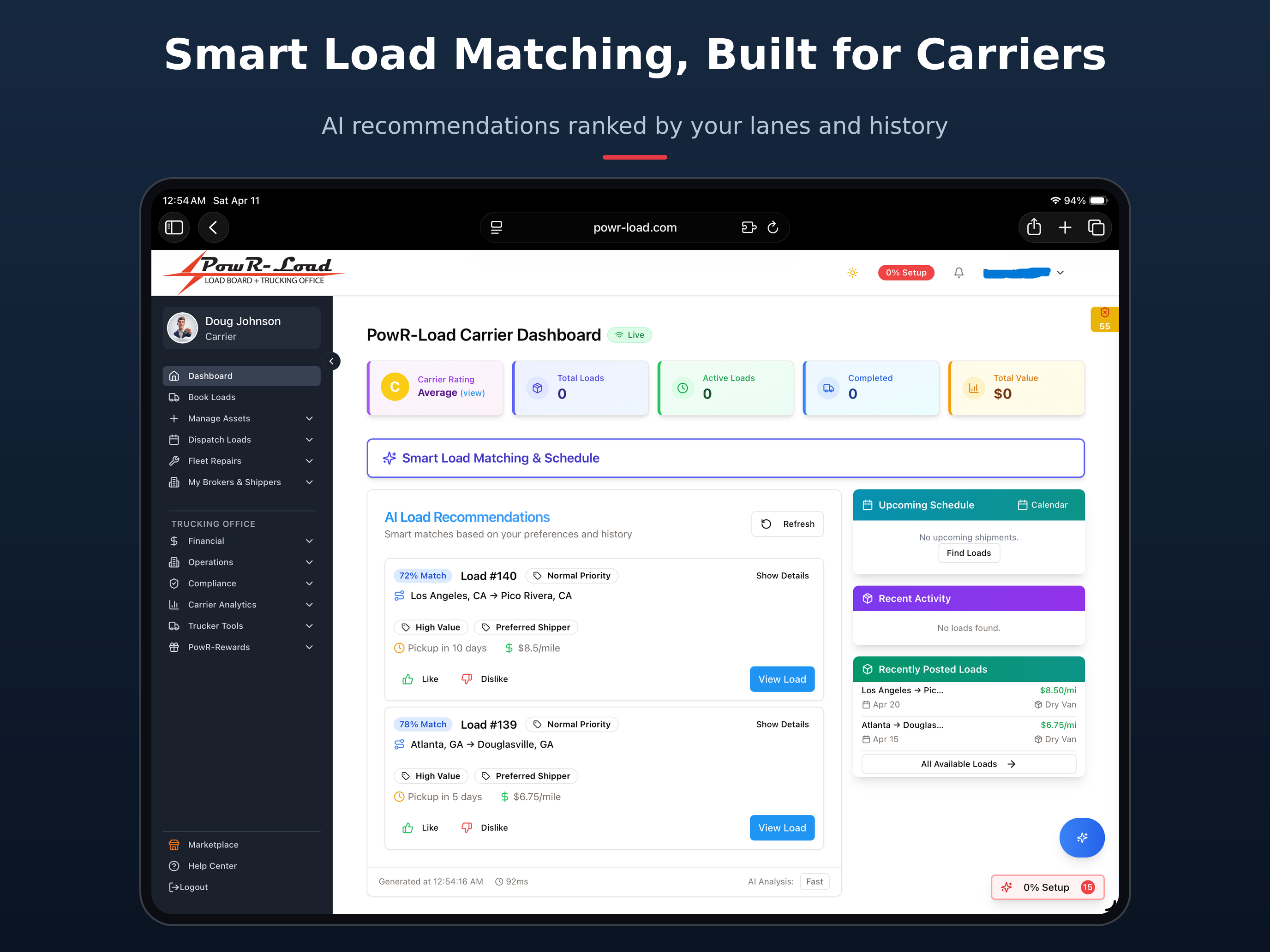This screenshot has height=952, width=1270.
Task: Open page reader menu icon in address bar
Action: 497,227
